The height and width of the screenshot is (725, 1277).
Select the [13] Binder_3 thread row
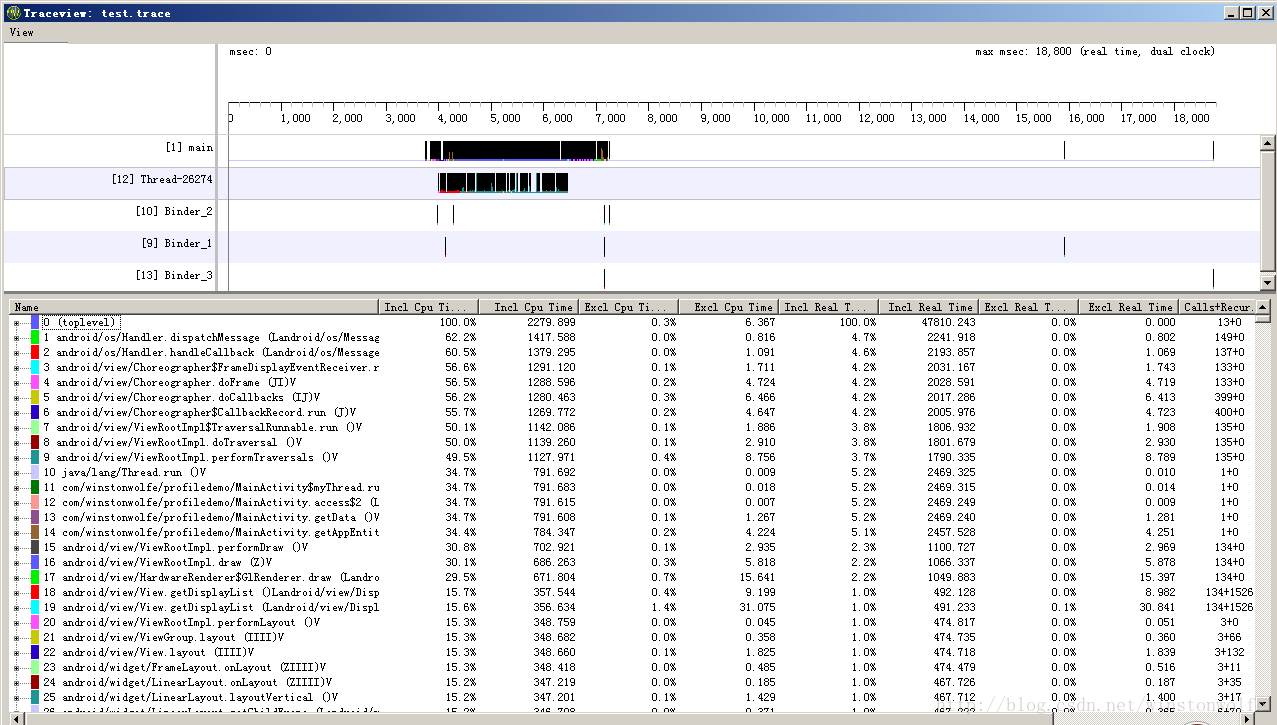[631, 277]
